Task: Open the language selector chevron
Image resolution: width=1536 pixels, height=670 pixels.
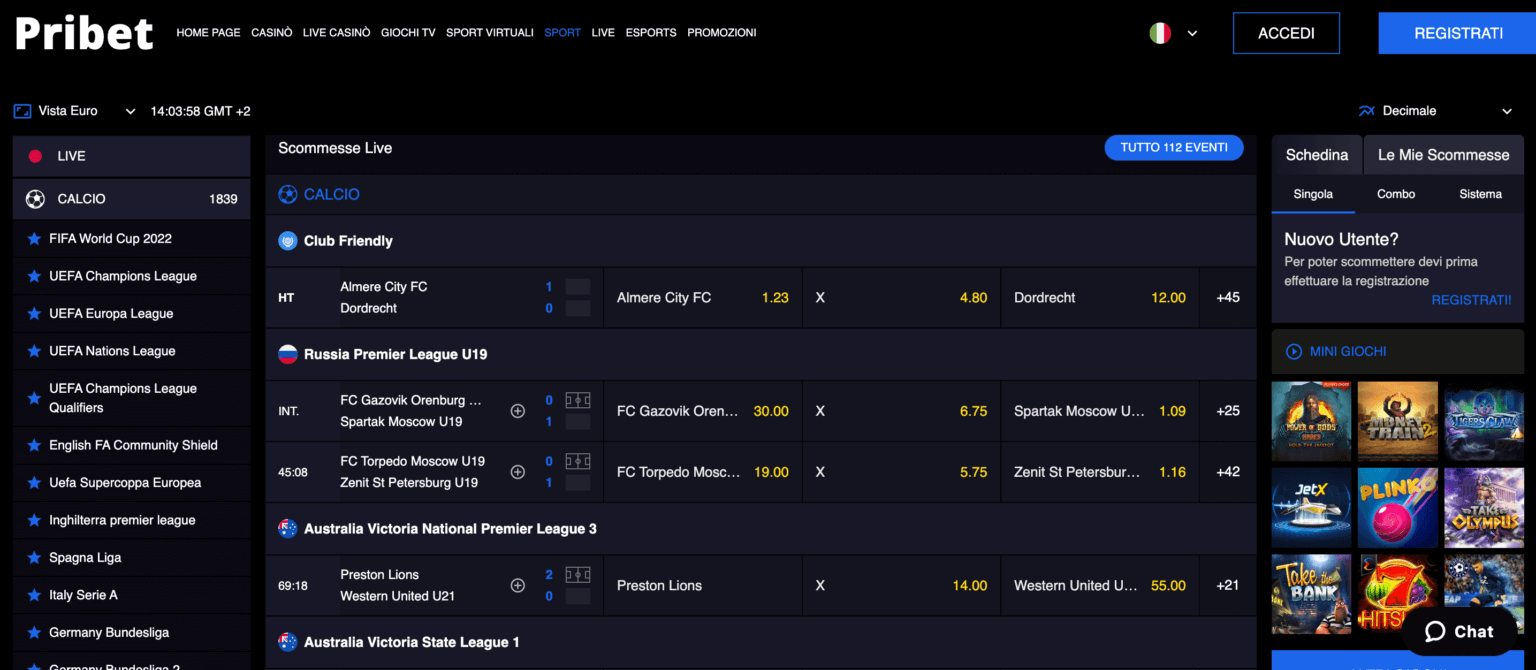Action: click(x=1192, y=33)
